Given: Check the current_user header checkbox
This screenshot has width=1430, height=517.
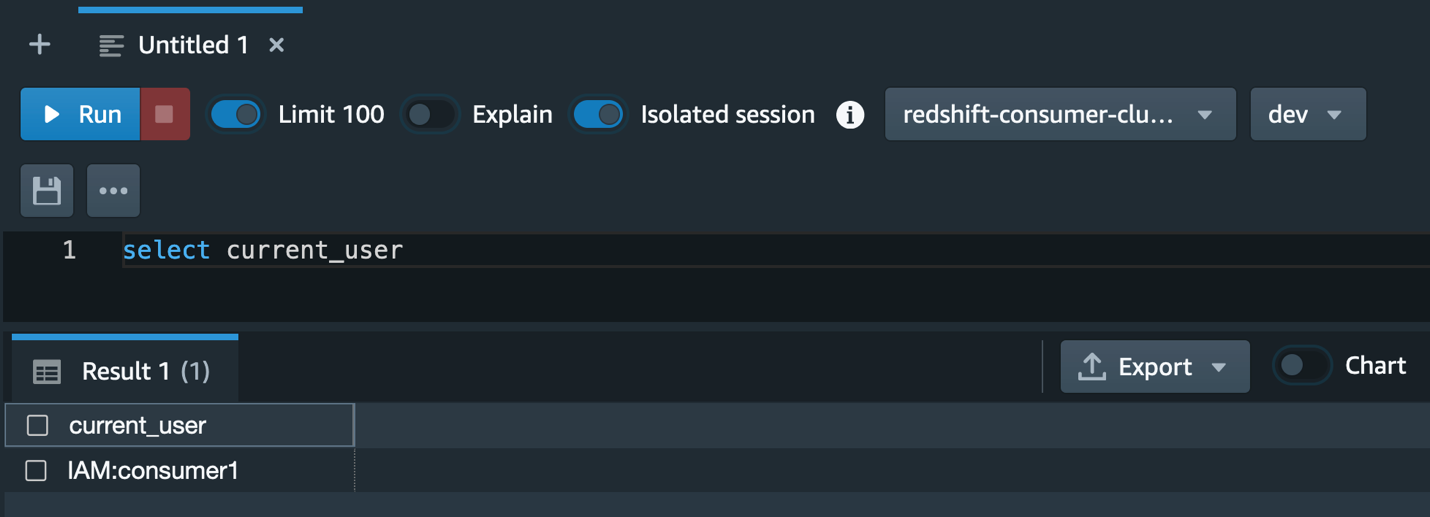Looking at the screenshot, I should coord(38,425).
